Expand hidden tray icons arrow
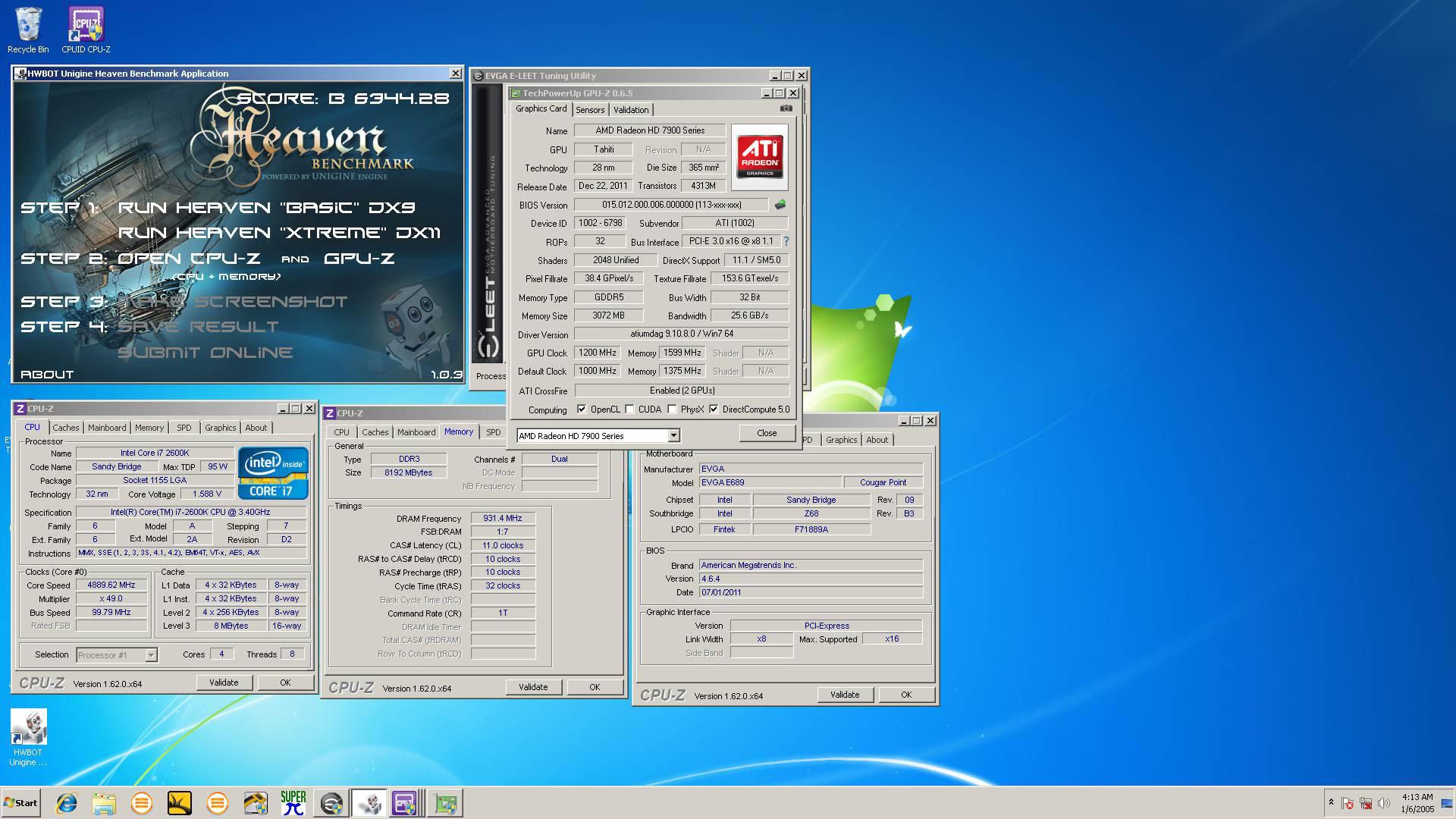The height and width of the screenshot is (819, 1456). 1331,803
